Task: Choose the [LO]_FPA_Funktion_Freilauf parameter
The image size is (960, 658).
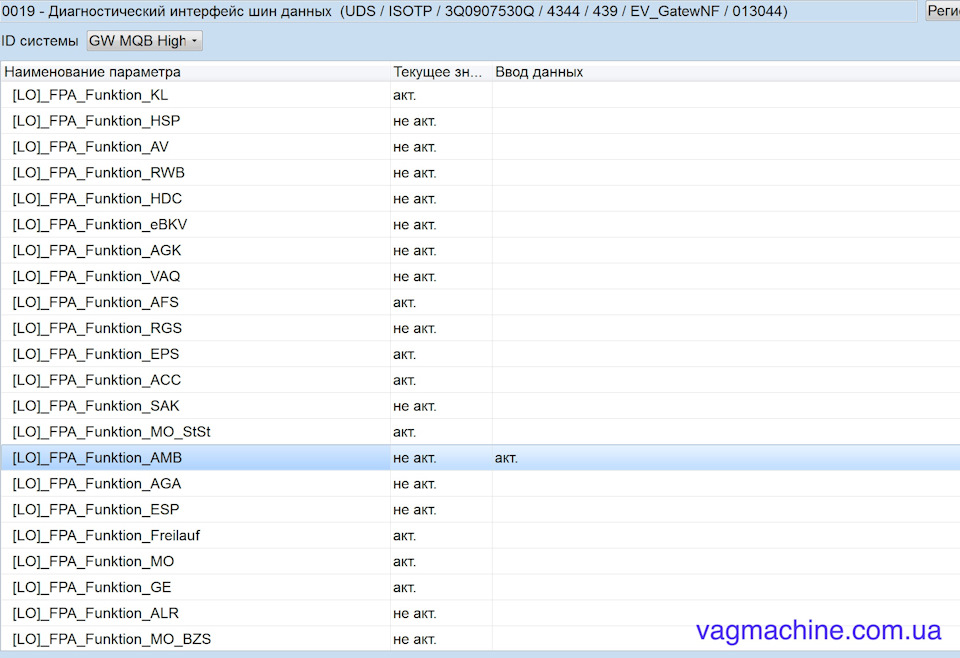Action: point(106,536)
